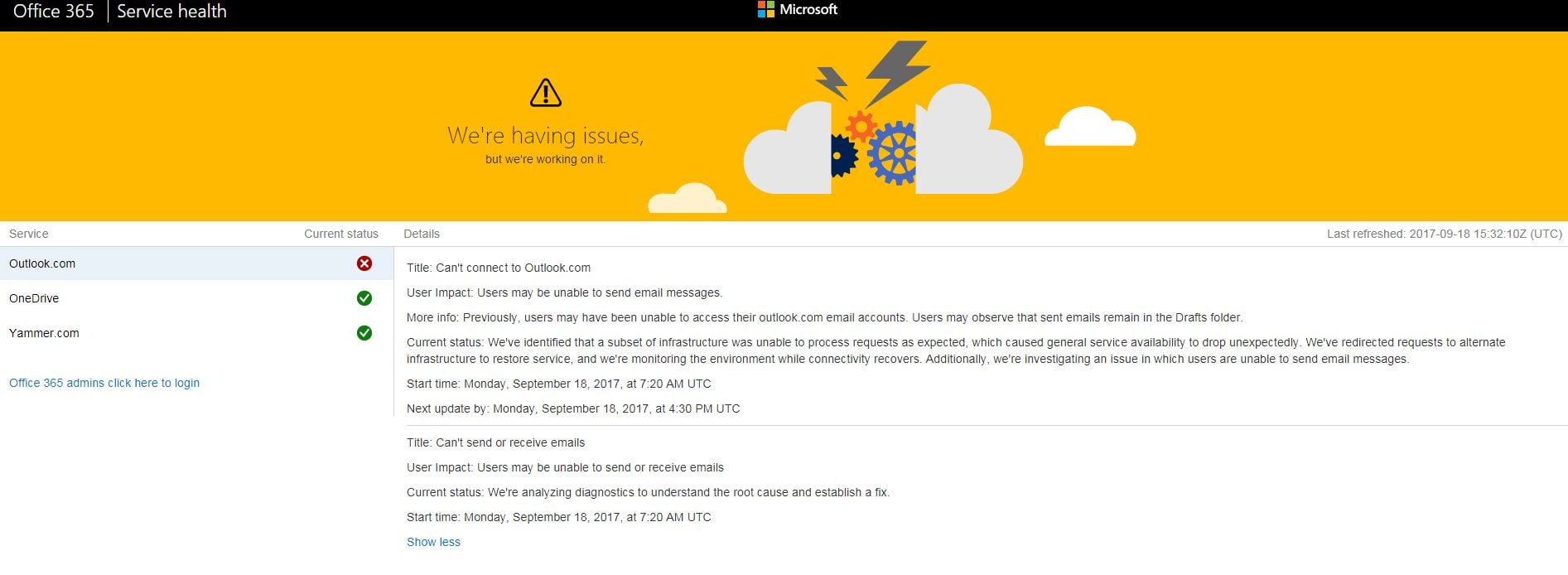
Task: Collapse details with Show less
Action: click(433, 542)
